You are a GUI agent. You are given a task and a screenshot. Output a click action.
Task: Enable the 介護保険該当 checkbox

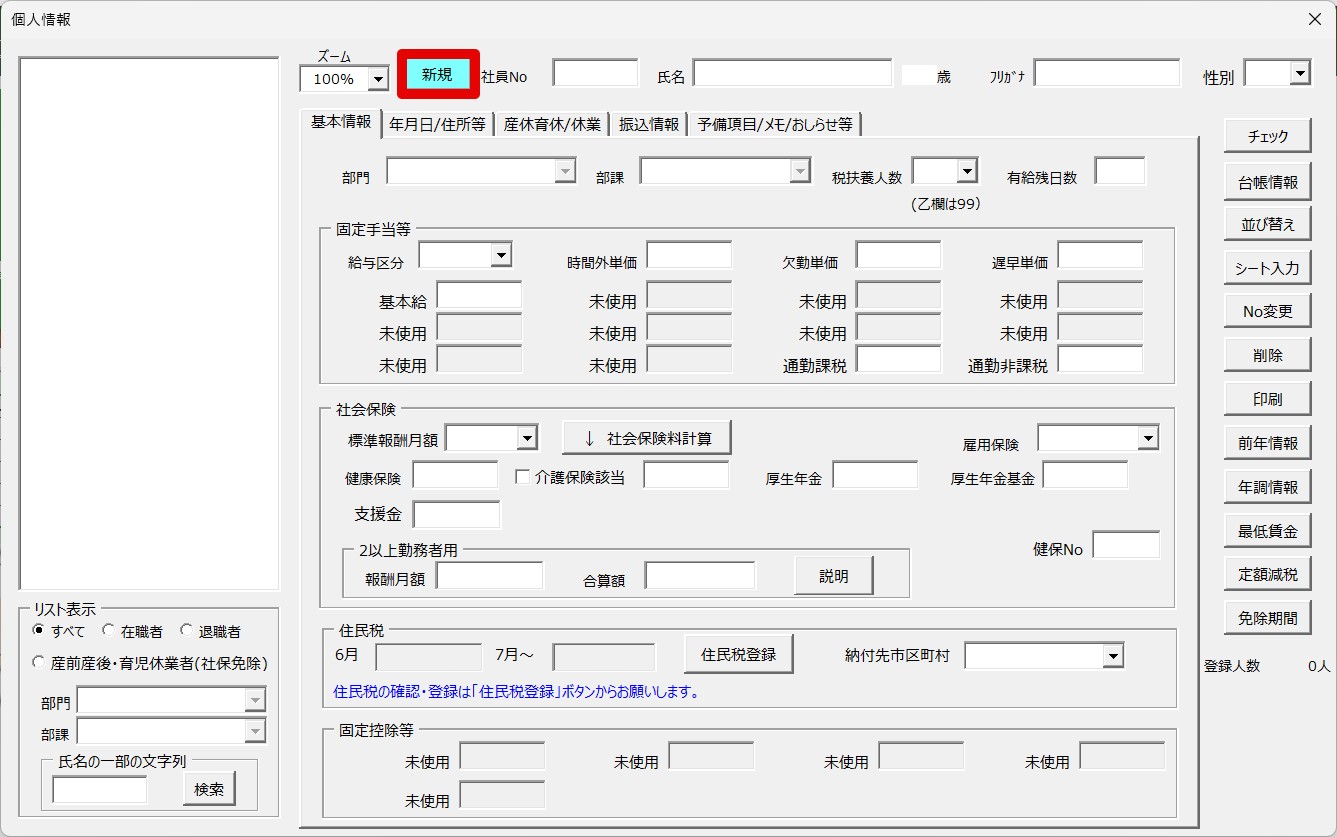(523, 477)
